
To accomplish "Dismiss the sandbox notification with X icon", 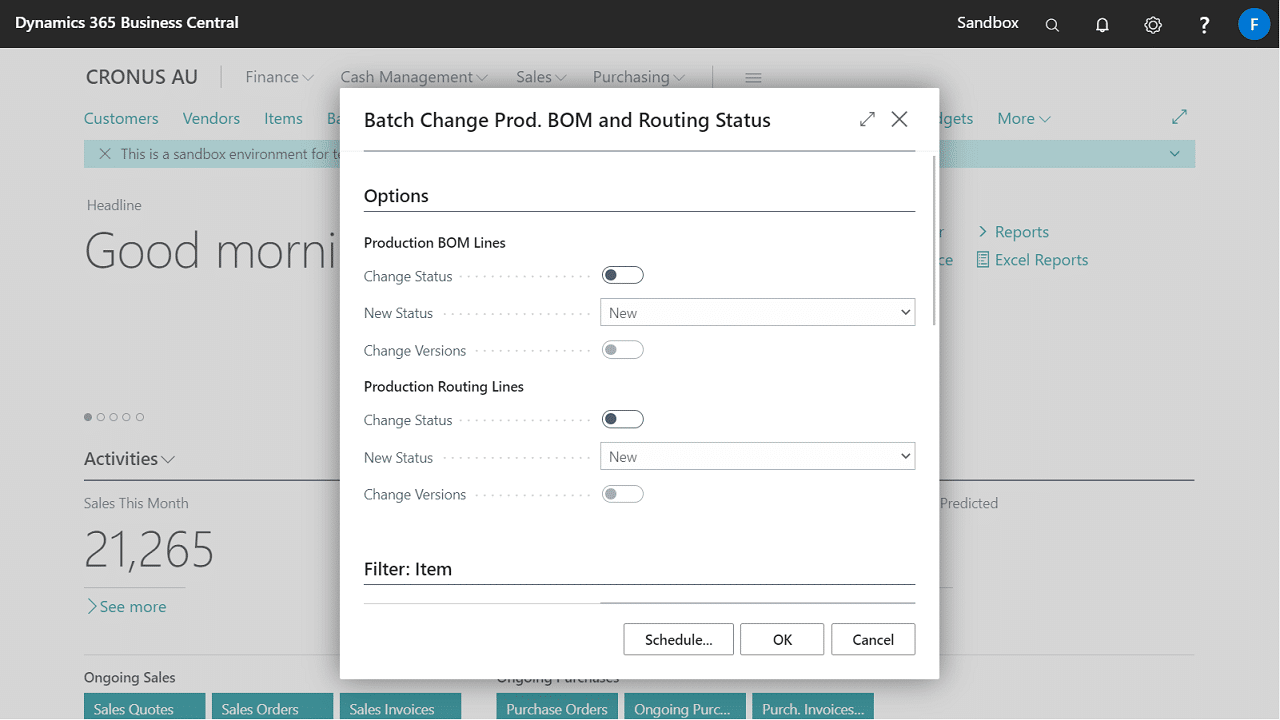I will coord(105,154).
